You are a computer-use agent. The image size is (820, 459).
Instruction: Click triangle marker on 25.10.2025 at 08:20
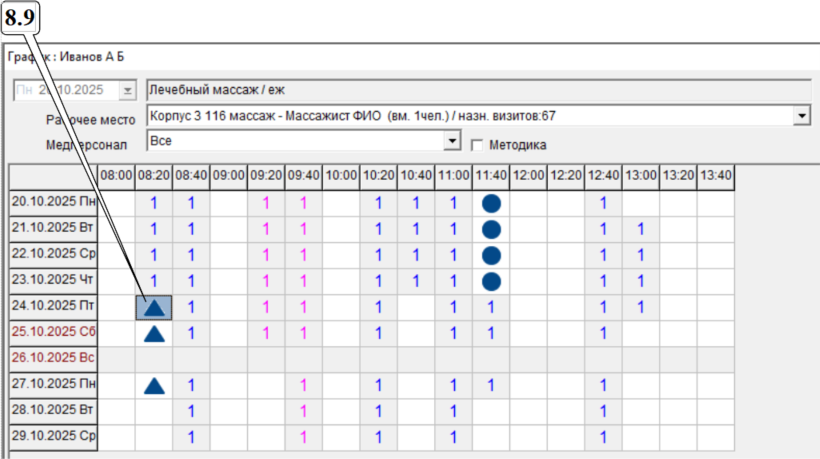pyautogui.click(x=154, y=333)
